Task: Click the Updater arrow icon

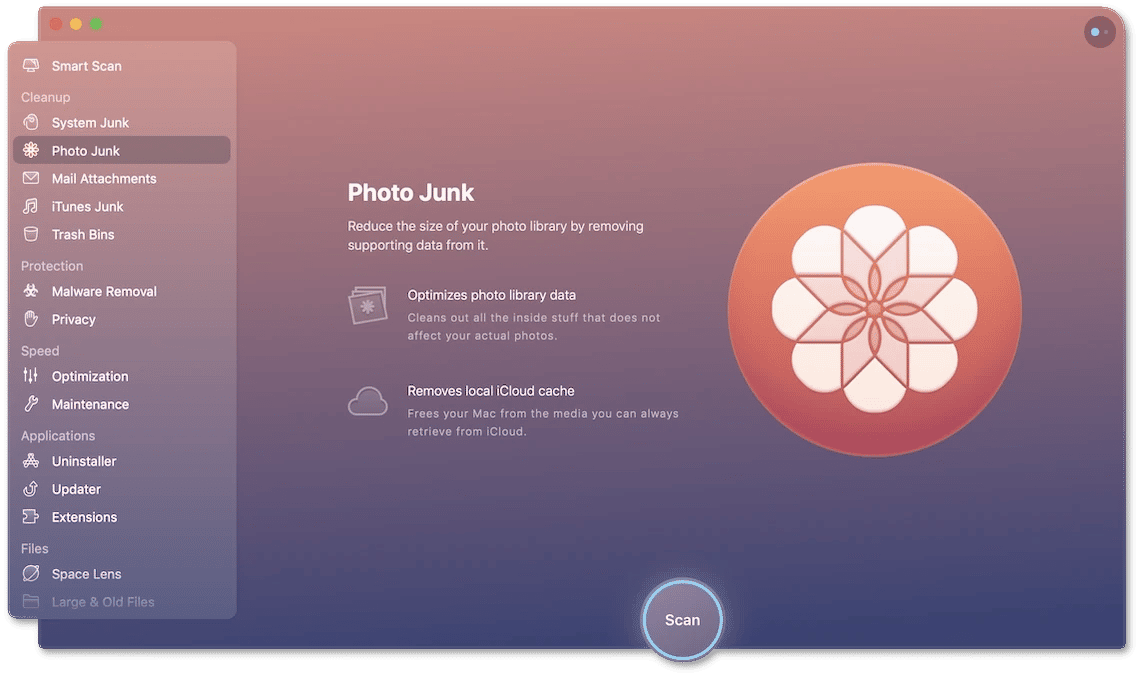Action: (31, 489)
